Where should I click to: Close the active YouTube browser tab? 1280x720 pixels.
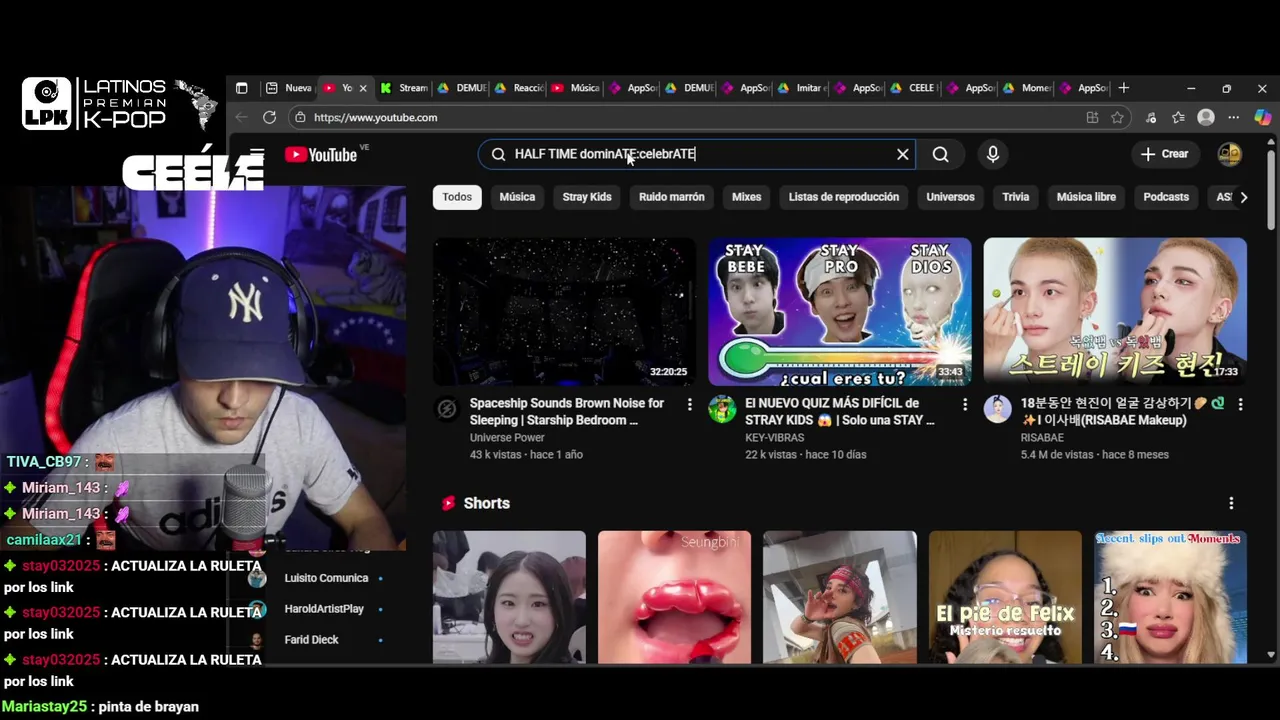coord(362,88)
